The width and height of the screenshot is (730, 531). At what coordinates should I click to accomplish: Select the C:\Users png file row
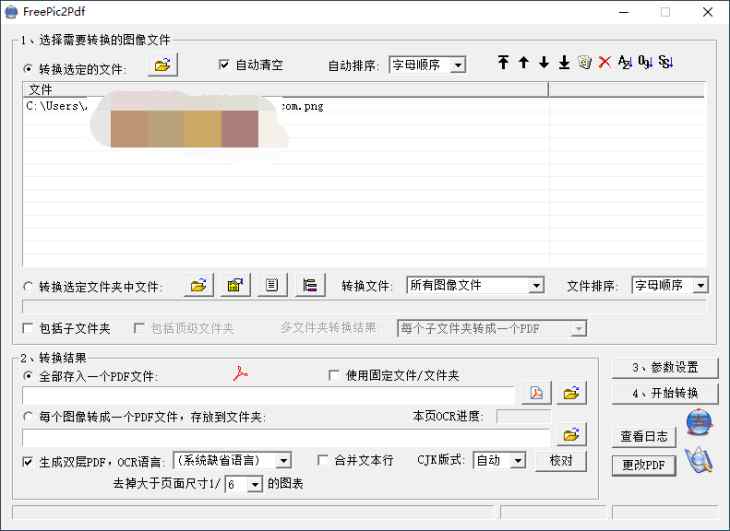[x=286, y=106]
